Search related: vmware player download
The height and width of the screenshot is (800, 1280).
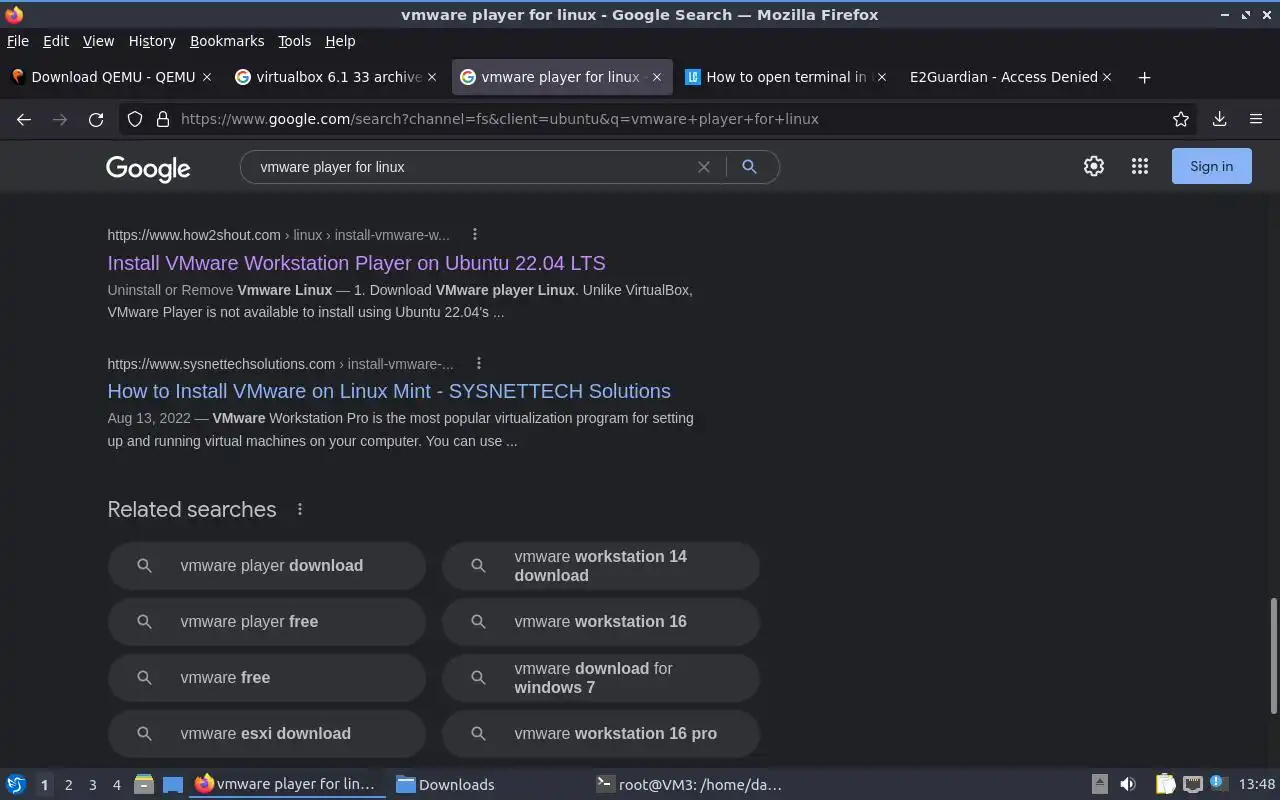pyautogui.click(x=267, y=566)
